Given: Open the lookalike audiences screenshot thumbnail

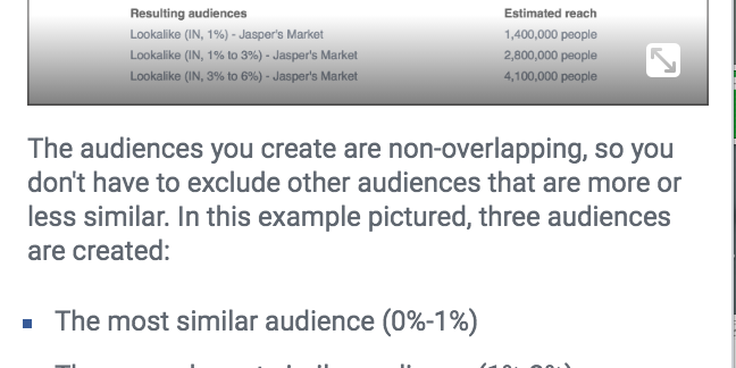Looking at the screenshot, I should (x=368, y=52).
